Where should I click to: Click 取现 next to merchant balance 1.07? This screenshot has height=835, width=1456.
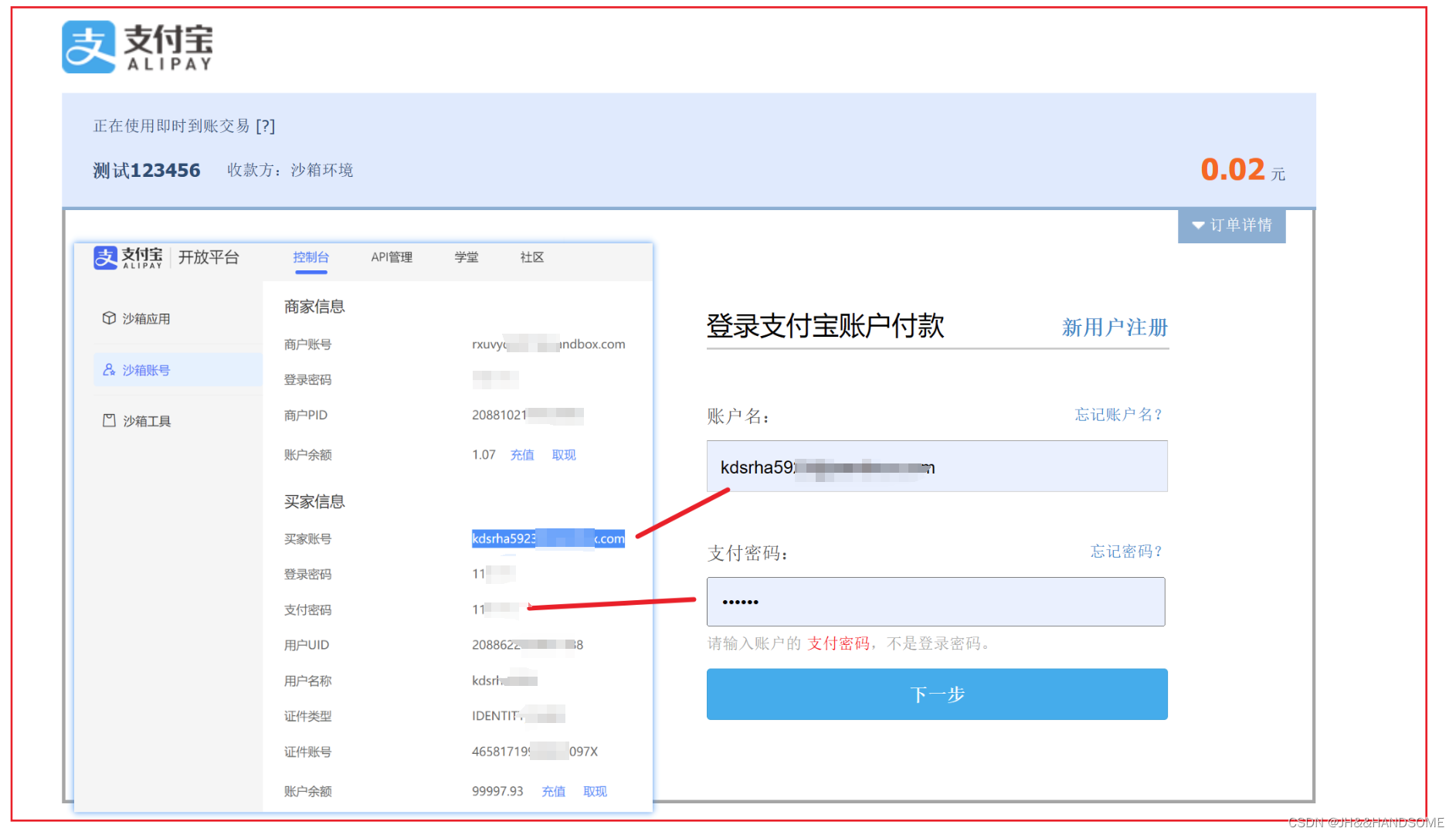pyautogui.click(x=564, y=455)
